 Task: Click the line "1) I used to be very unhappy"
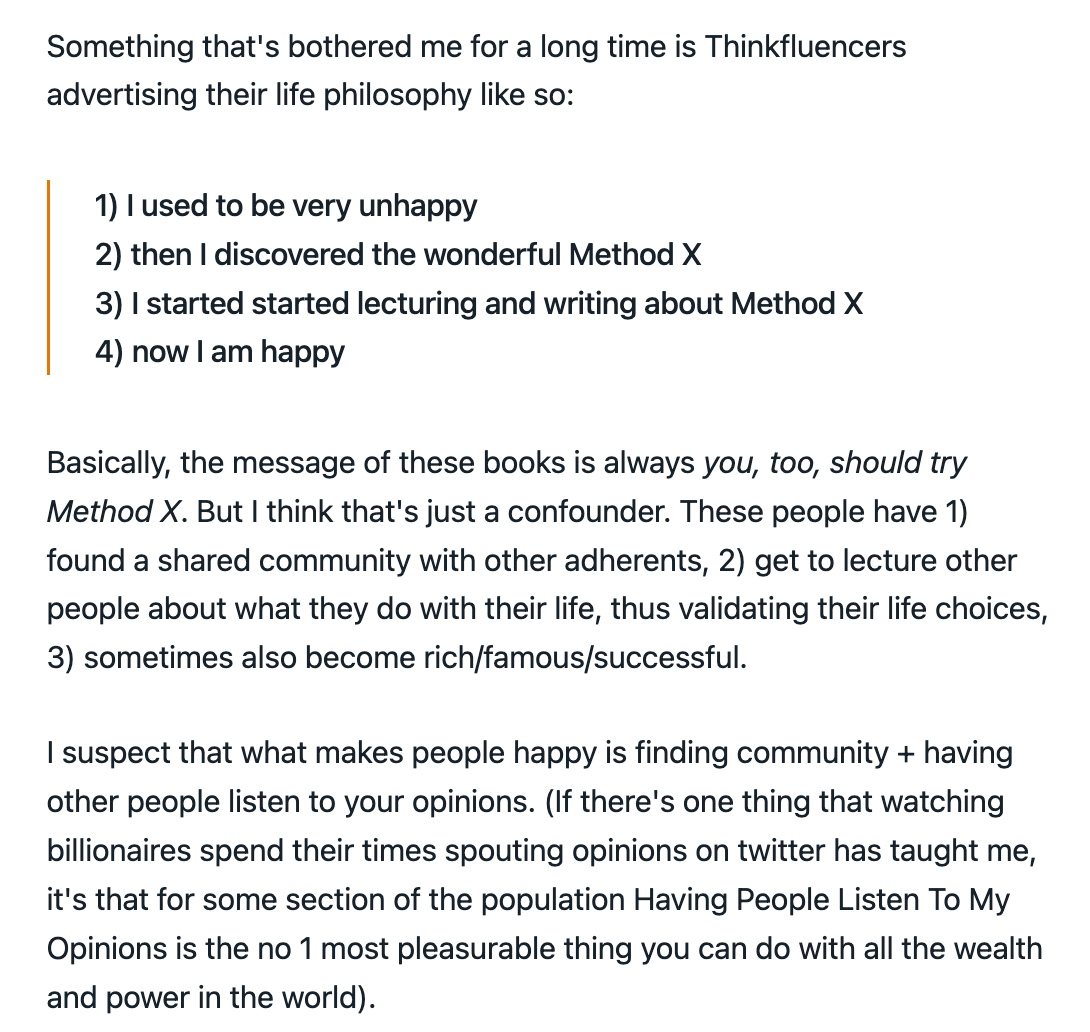pyautogui.click(x=286, y=206)
